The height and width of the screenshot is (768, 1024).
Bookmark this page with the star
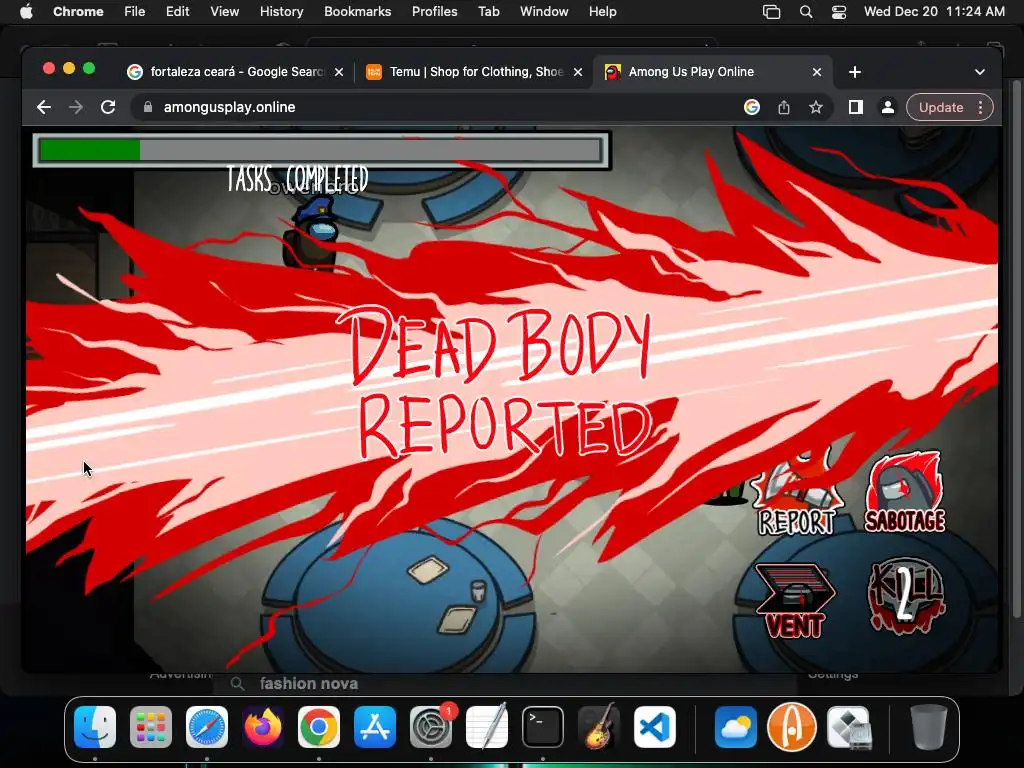pos(816,107)
